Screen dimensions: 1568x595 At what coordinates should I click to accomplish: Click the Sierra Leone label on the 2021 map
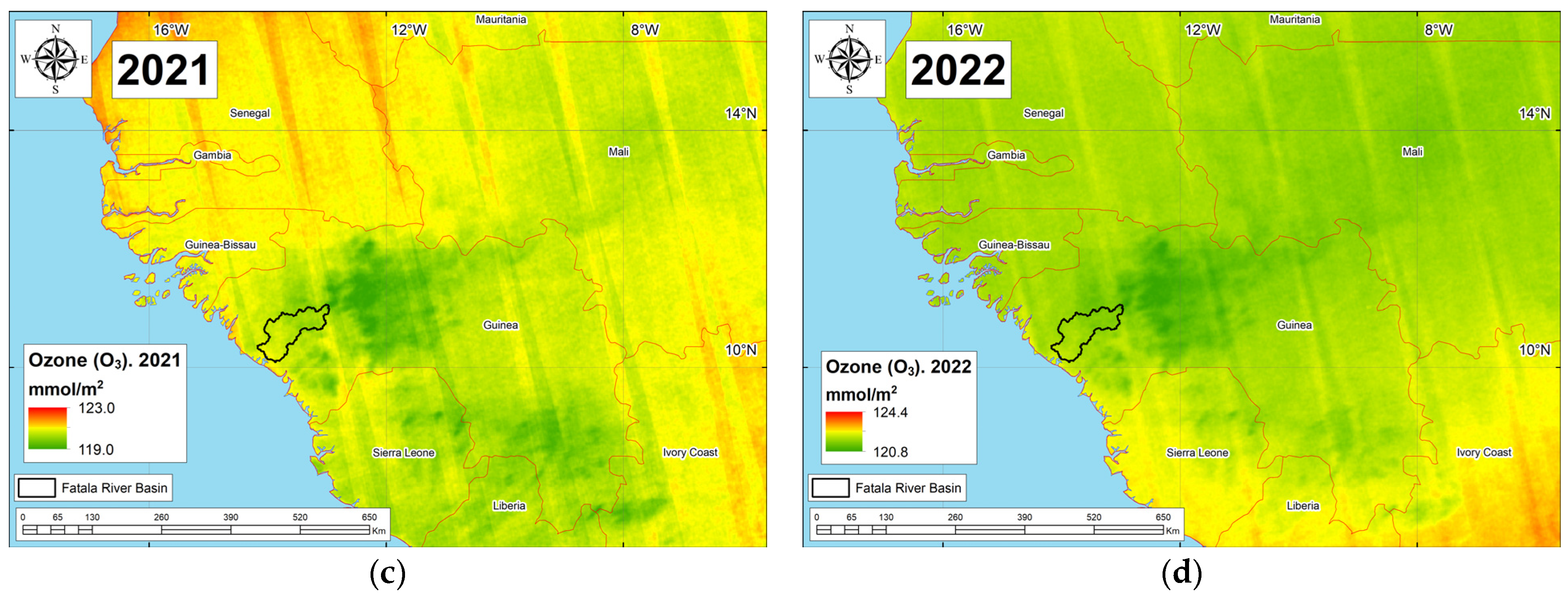click(x=403, y=453)
